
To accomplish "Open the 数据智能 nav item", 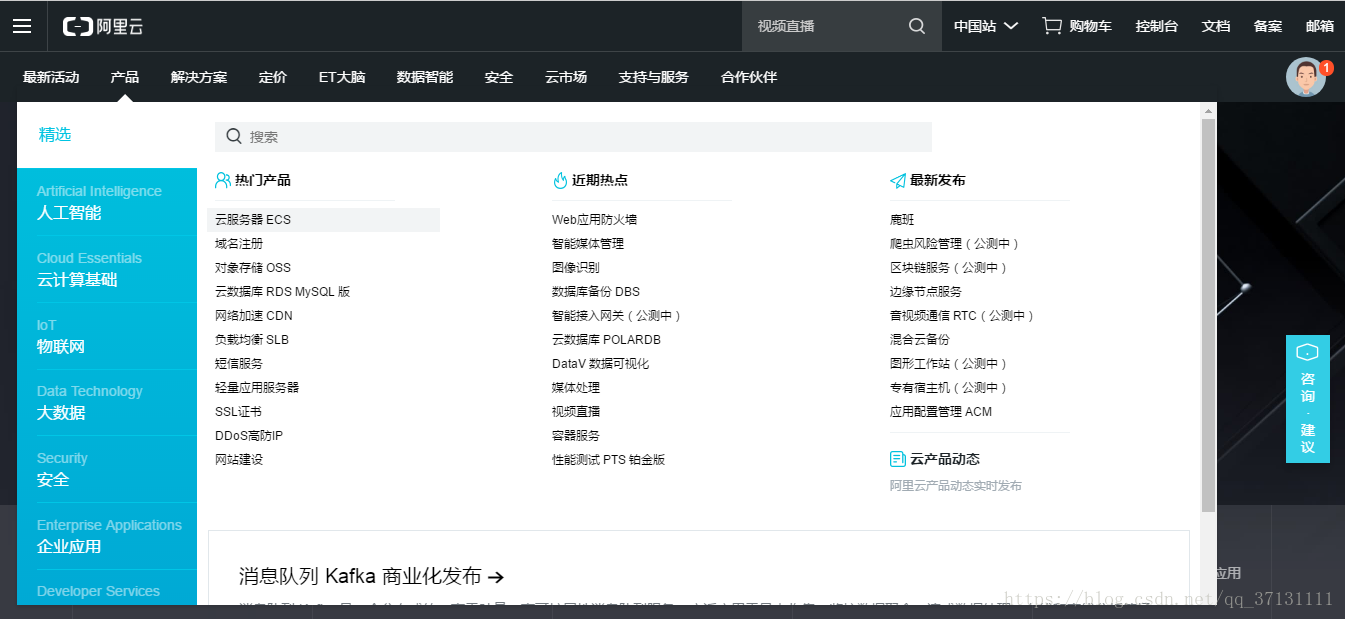I will click(425, 77).
